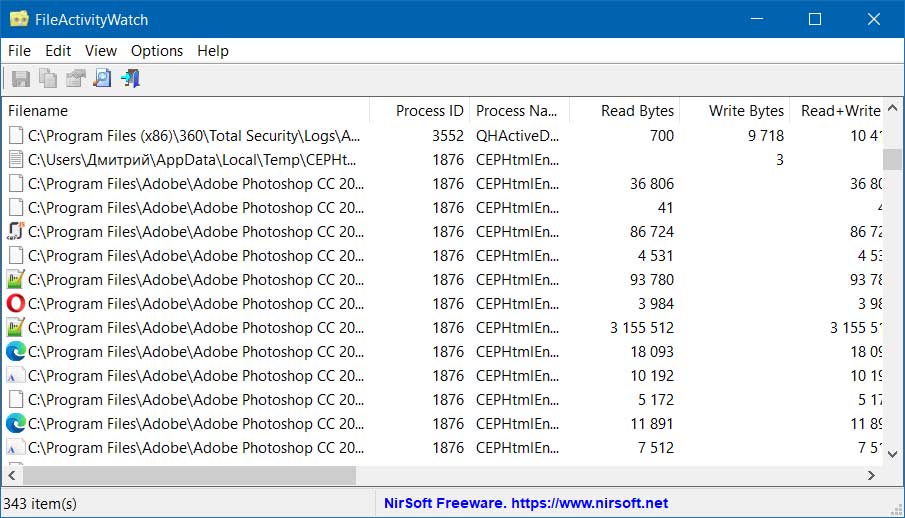905x518 pixels.
Task: Click the Copy selected items toolbar icon
Action: pyautogui.click(x=48, y=79)
